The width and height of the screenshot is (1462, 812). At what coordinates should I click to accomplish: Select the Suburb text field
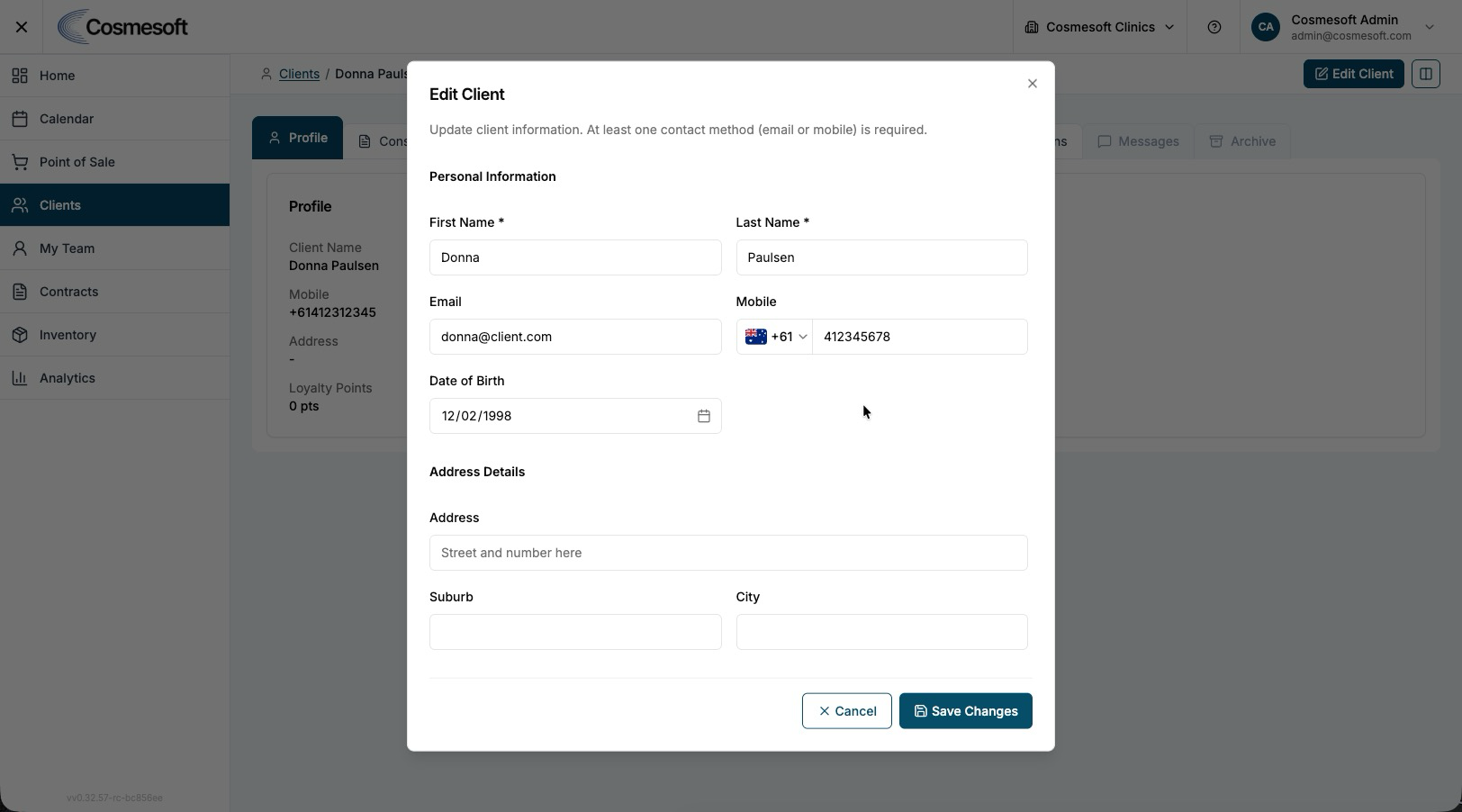tap(575, 632)
